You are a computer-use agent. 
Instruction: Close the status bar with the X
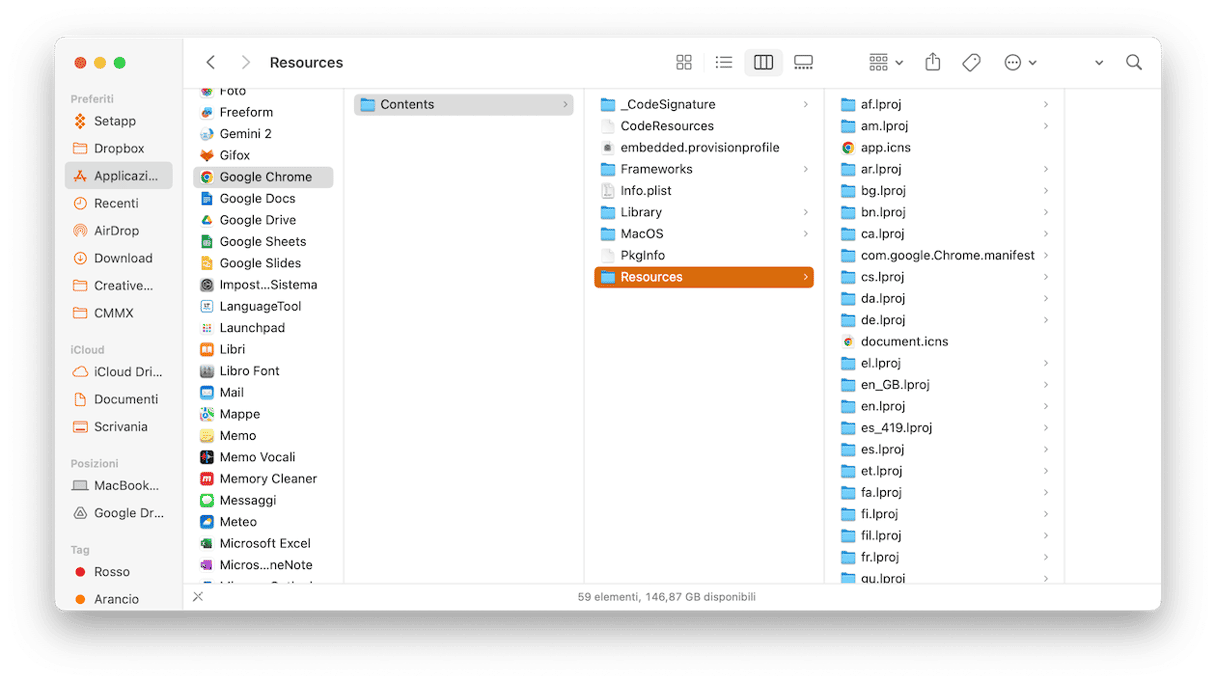coord(198,597)
